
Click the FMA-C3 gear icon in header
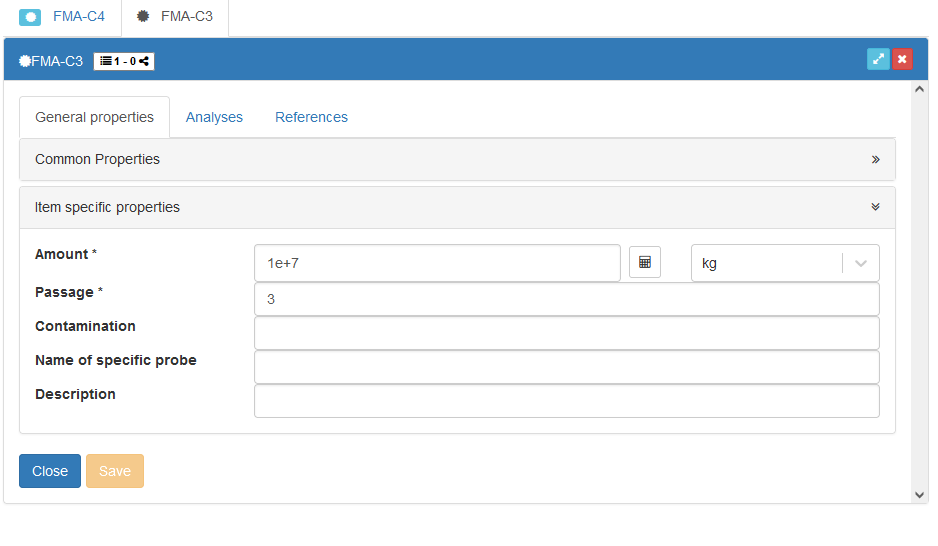(x=25, y=61)
